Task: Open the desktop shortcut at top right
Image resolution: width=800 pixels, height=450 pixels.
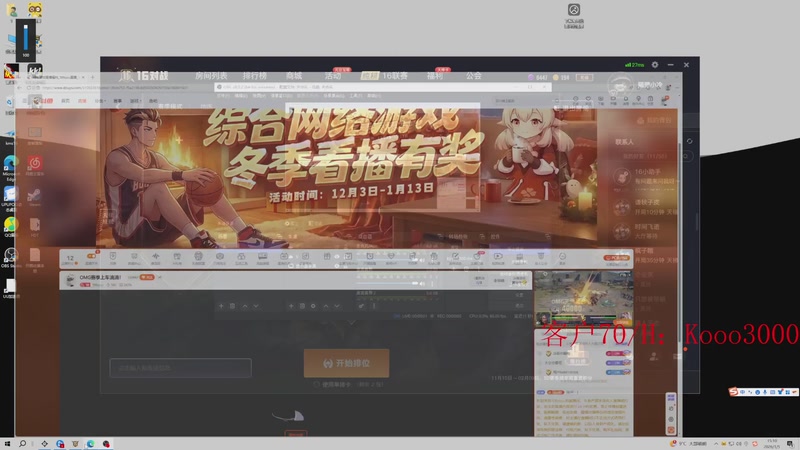Action: [574, 15]
